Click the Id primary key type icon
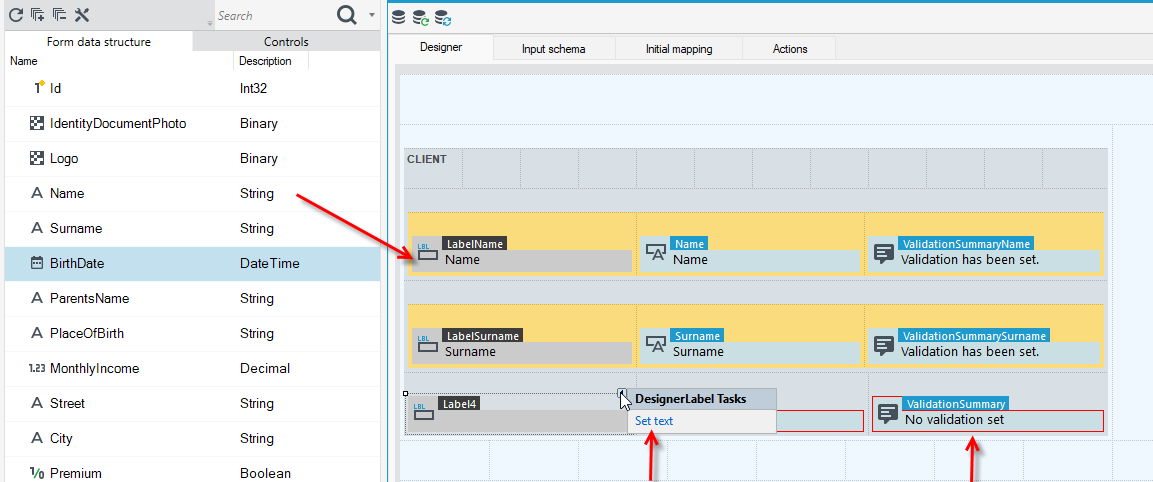 pyautogui.click(x=39, y=88)
